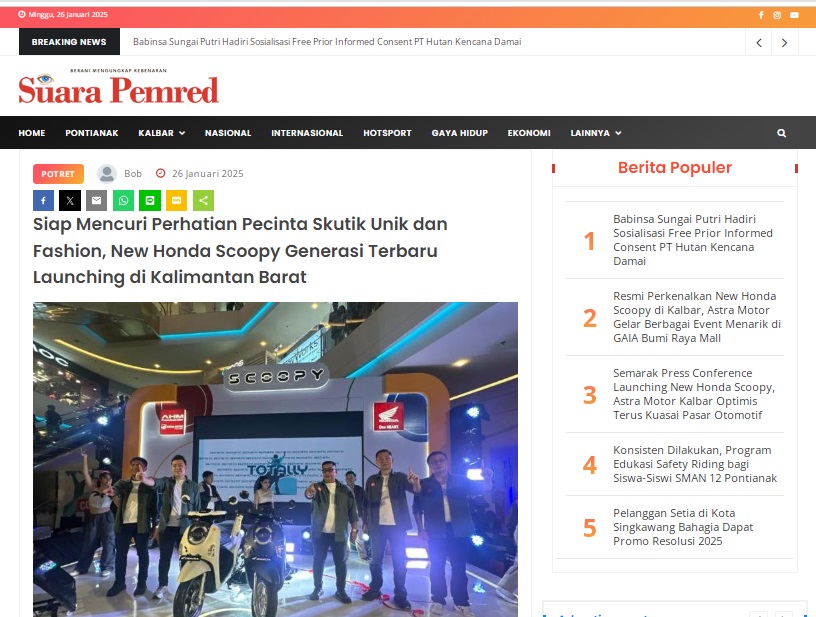Expand the Kalbar menu dropdown

(x=162, y=133)
